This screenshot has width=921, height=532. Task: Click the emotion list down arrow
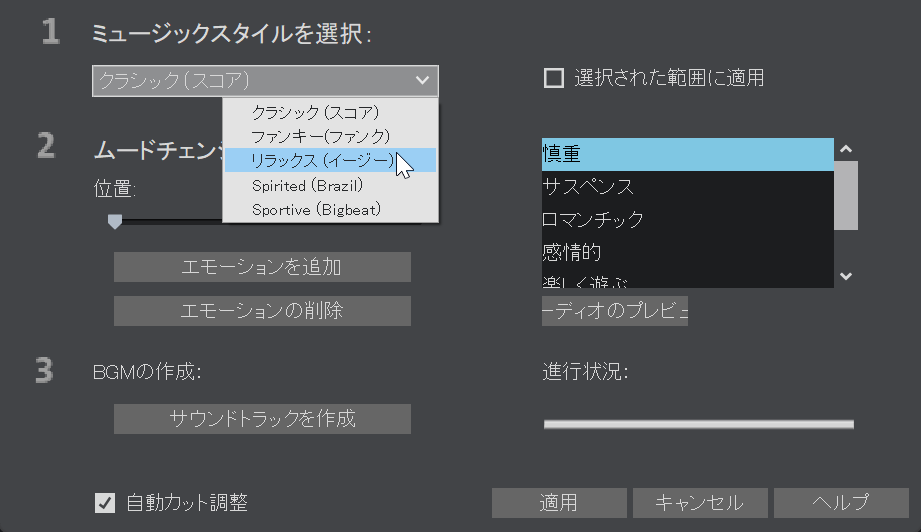coord(846,276)
